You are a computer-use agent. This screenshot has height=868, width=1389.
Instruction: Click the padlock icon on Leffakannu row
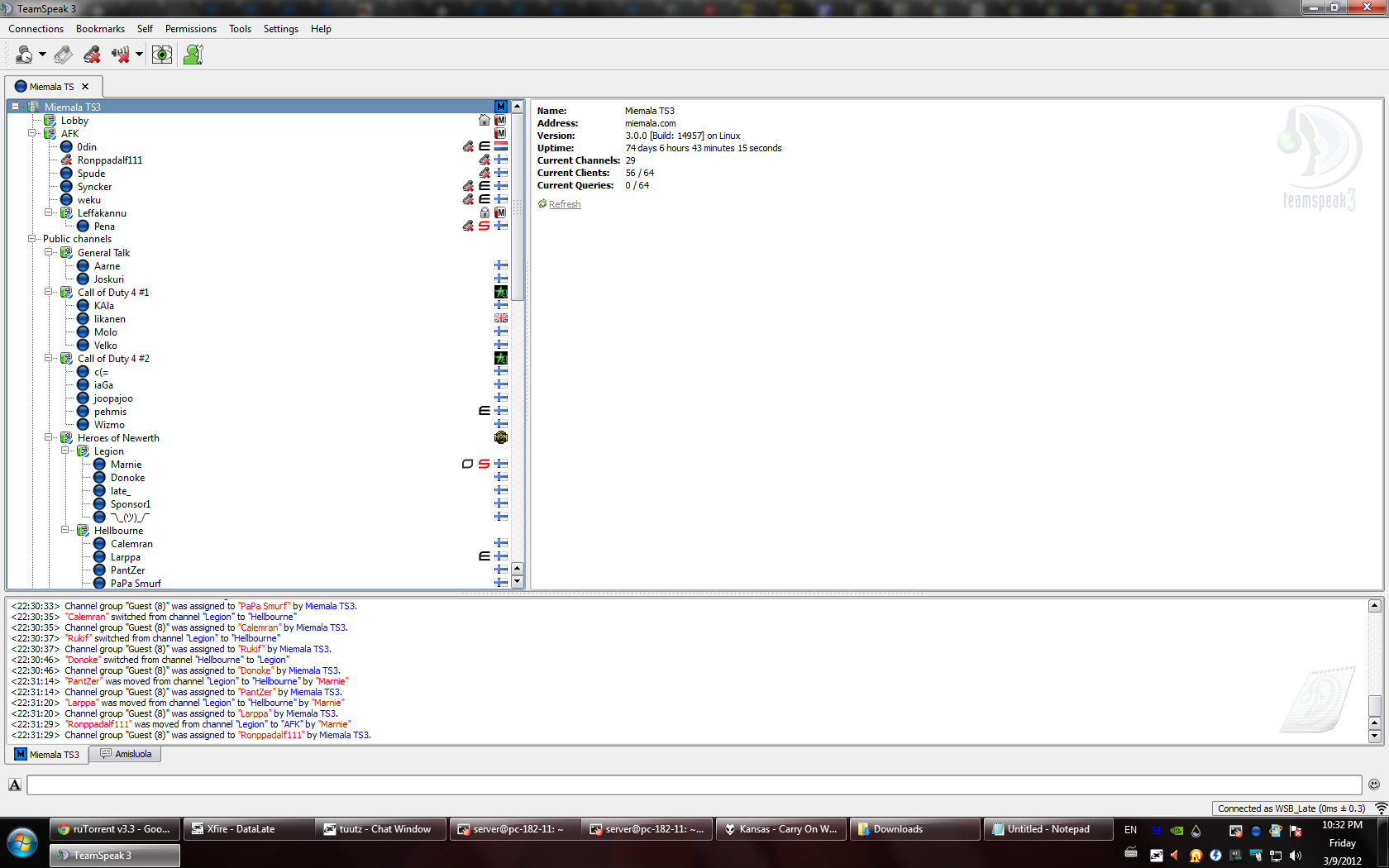pyautogui.click(x=484, y=212)
